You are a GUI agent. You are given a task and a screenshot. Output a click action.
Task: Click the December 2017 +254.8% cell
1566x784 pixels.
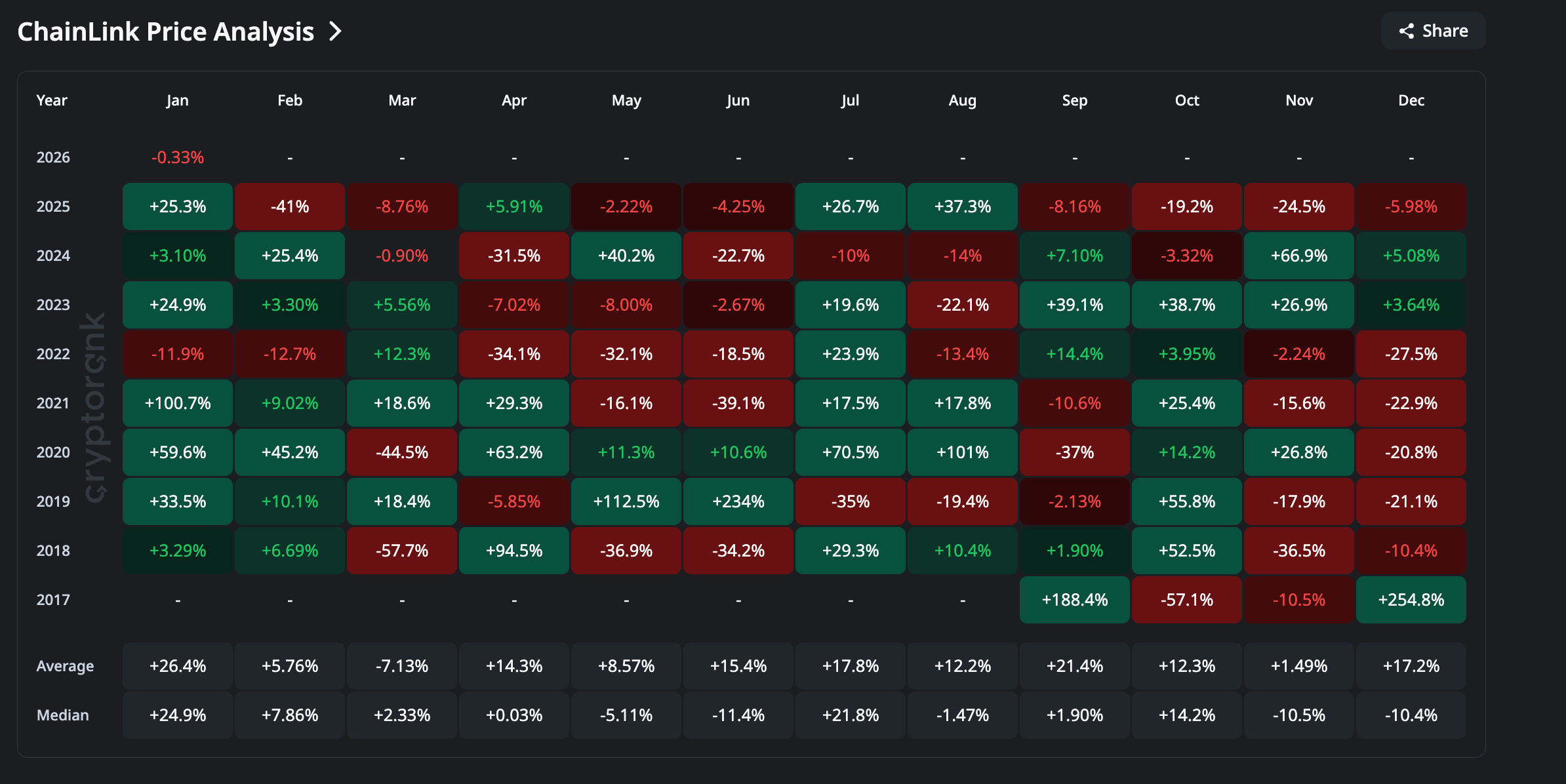tap(1411, 600)
